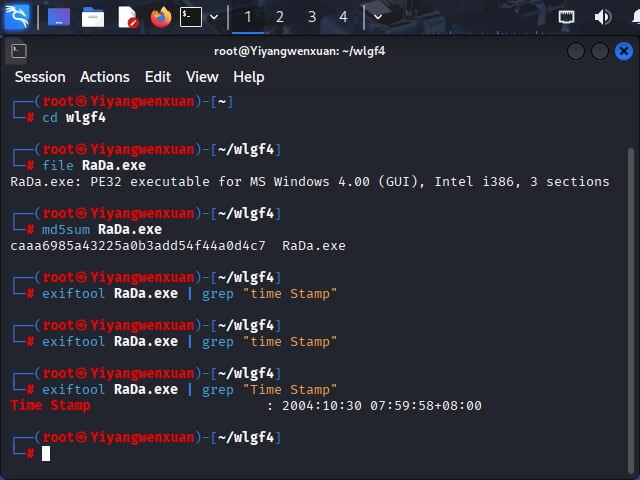Open the Edit menu
This screenshot has height=480, width=640.
click(158, 77)
